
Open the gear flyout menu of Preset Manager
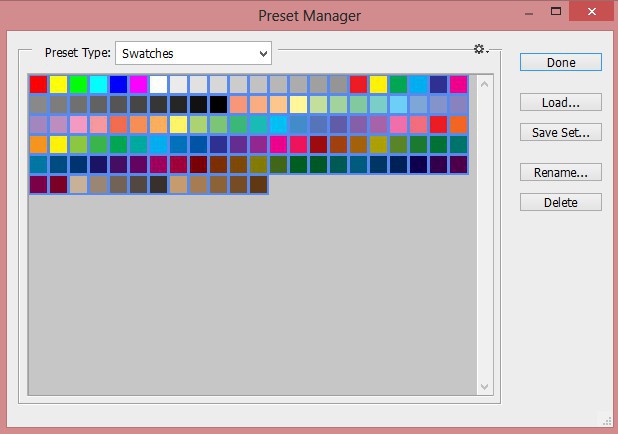point(481,49)
